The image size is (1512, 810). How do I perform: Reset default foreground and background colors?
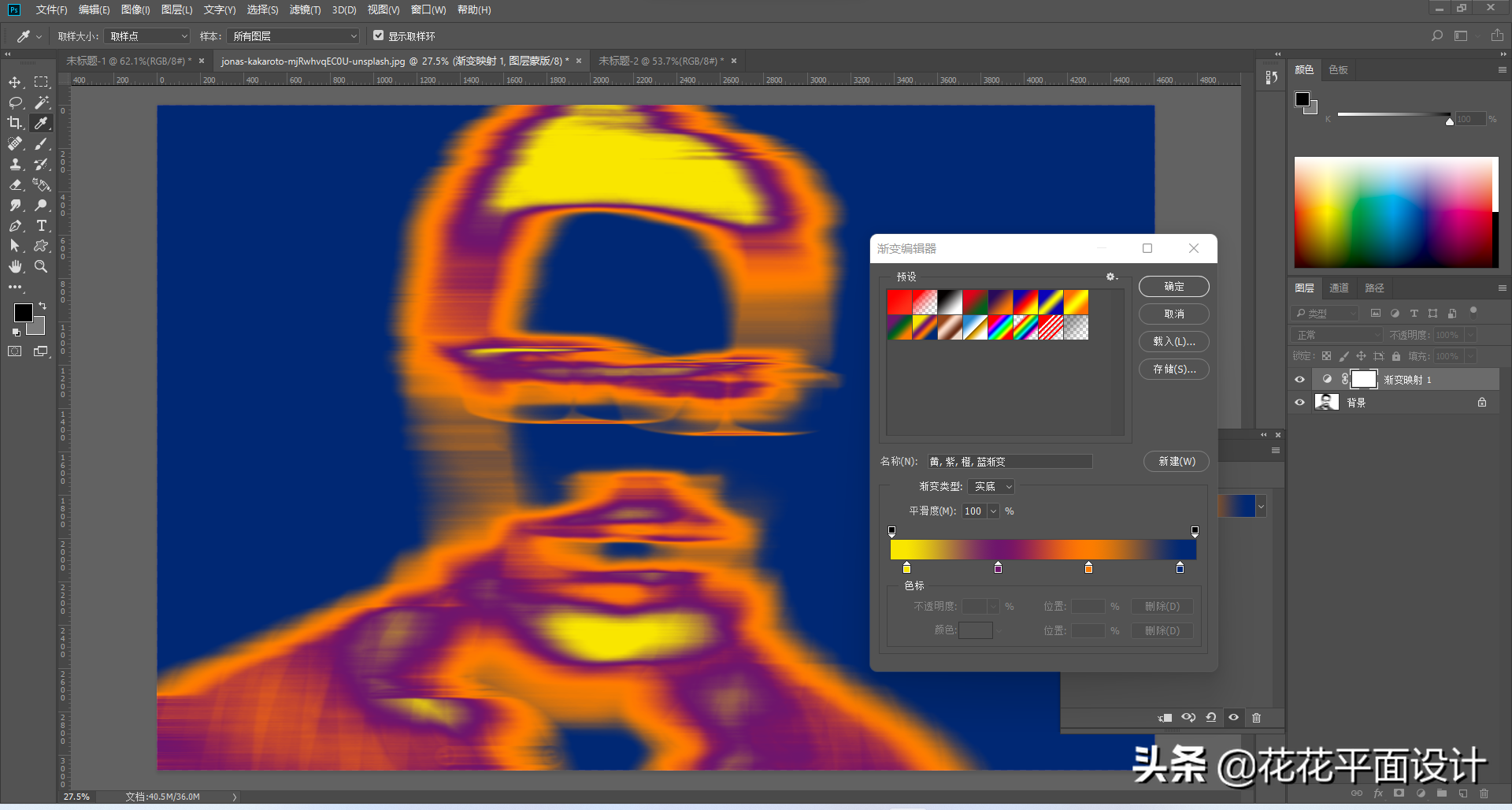click(17, 333)
